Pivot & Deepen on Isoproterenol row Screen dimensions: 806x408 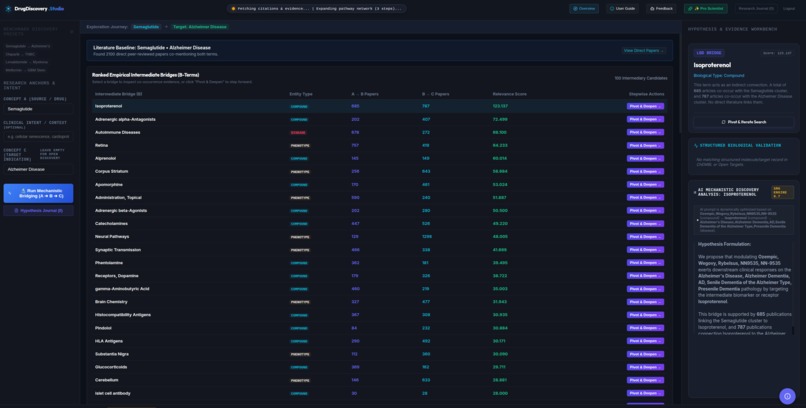(645, 106)
